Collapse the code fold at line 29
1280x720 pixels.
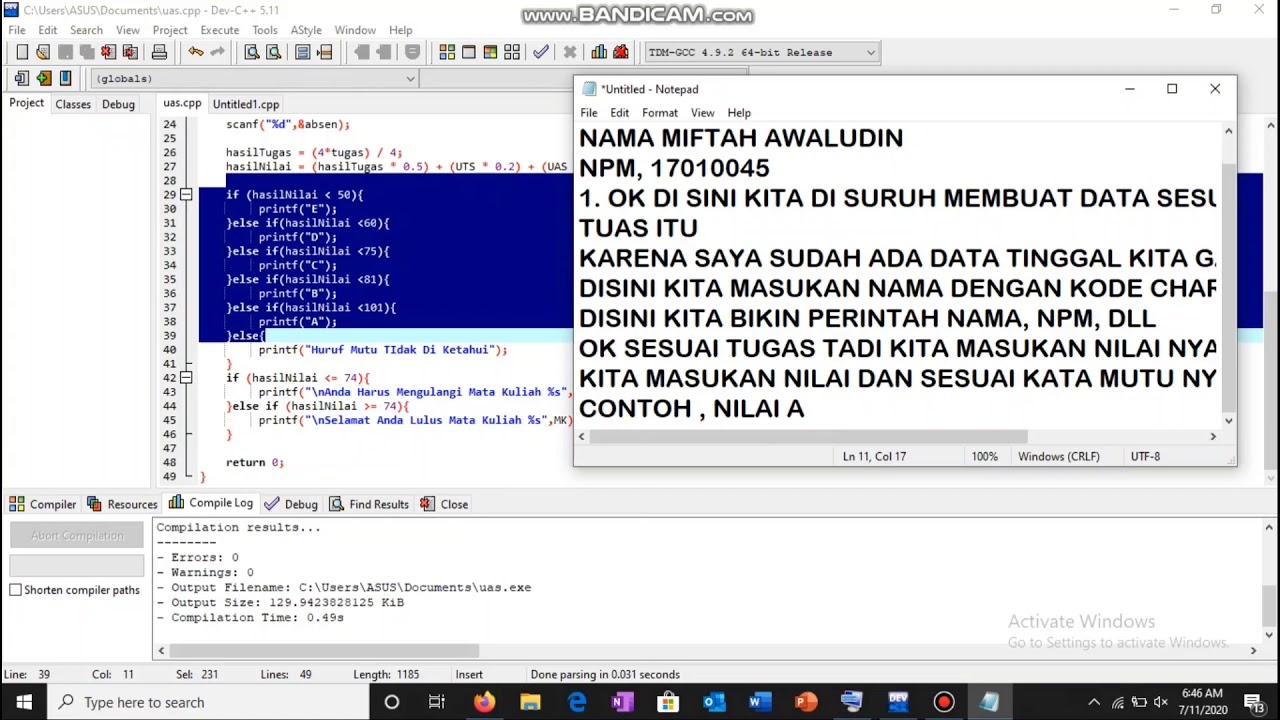[x=186, y=195]
